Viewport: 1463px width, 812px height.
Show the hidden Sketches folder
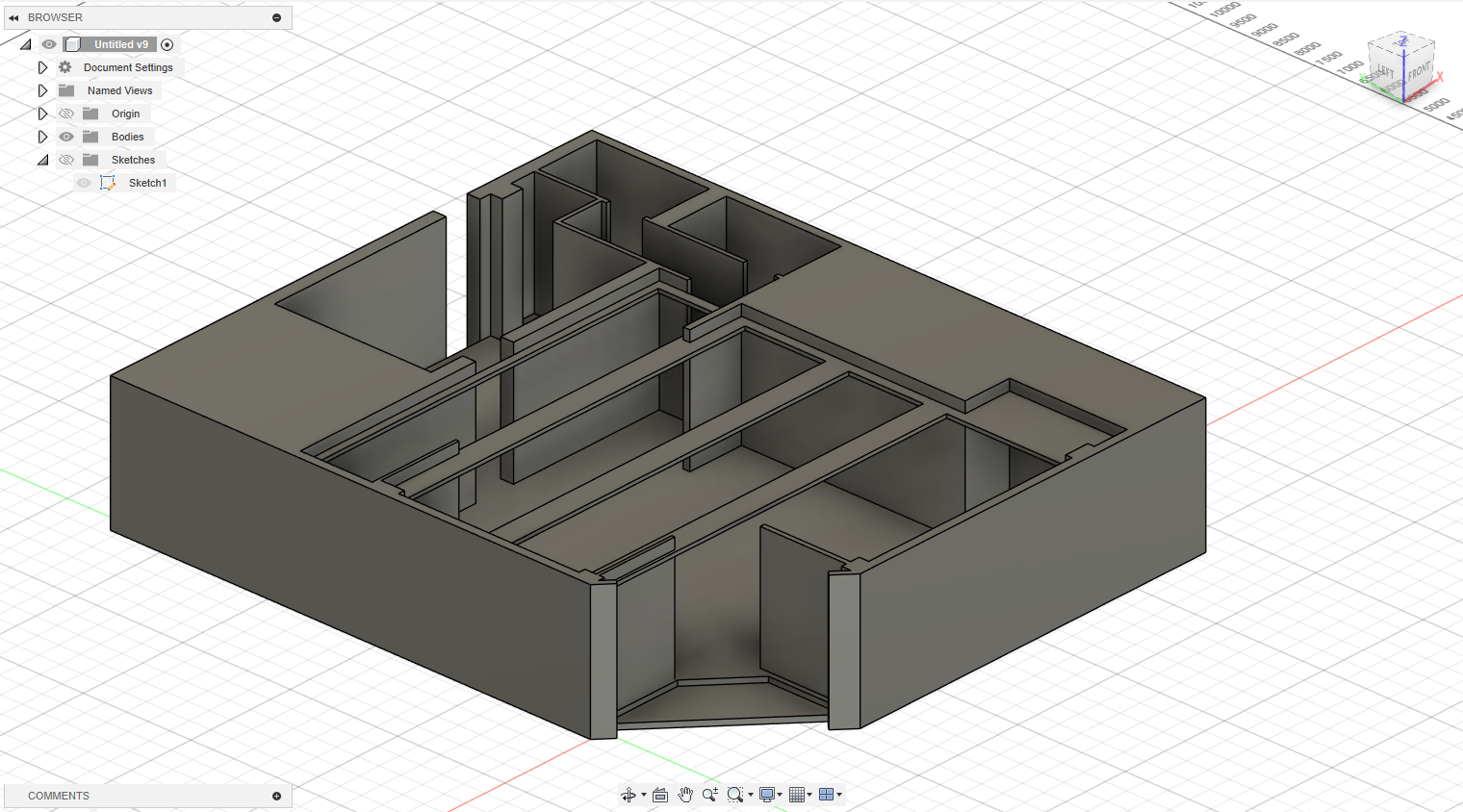[x=66, y=160]
